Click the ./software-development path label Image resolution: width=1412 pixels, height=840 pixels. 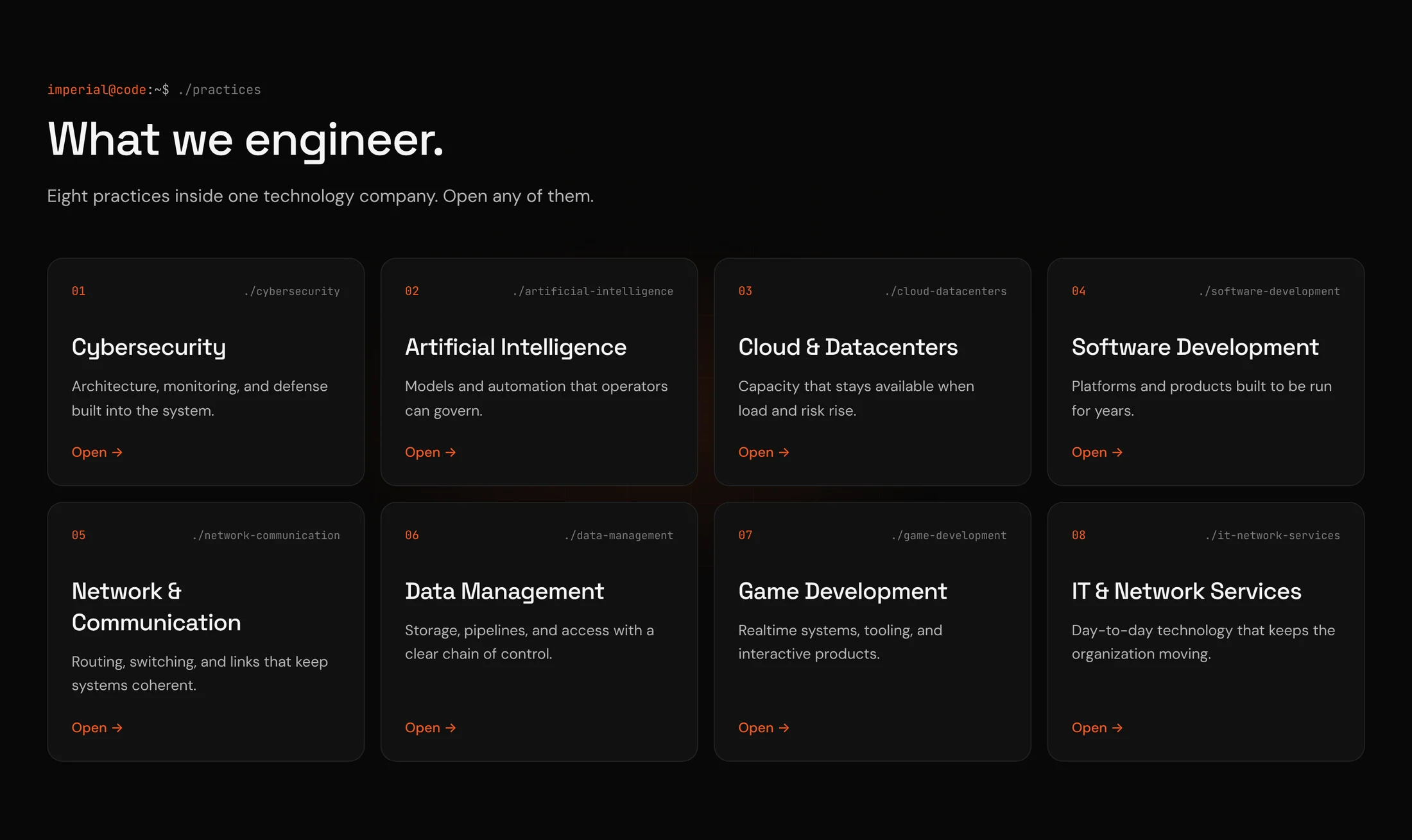click(1270, 291)
